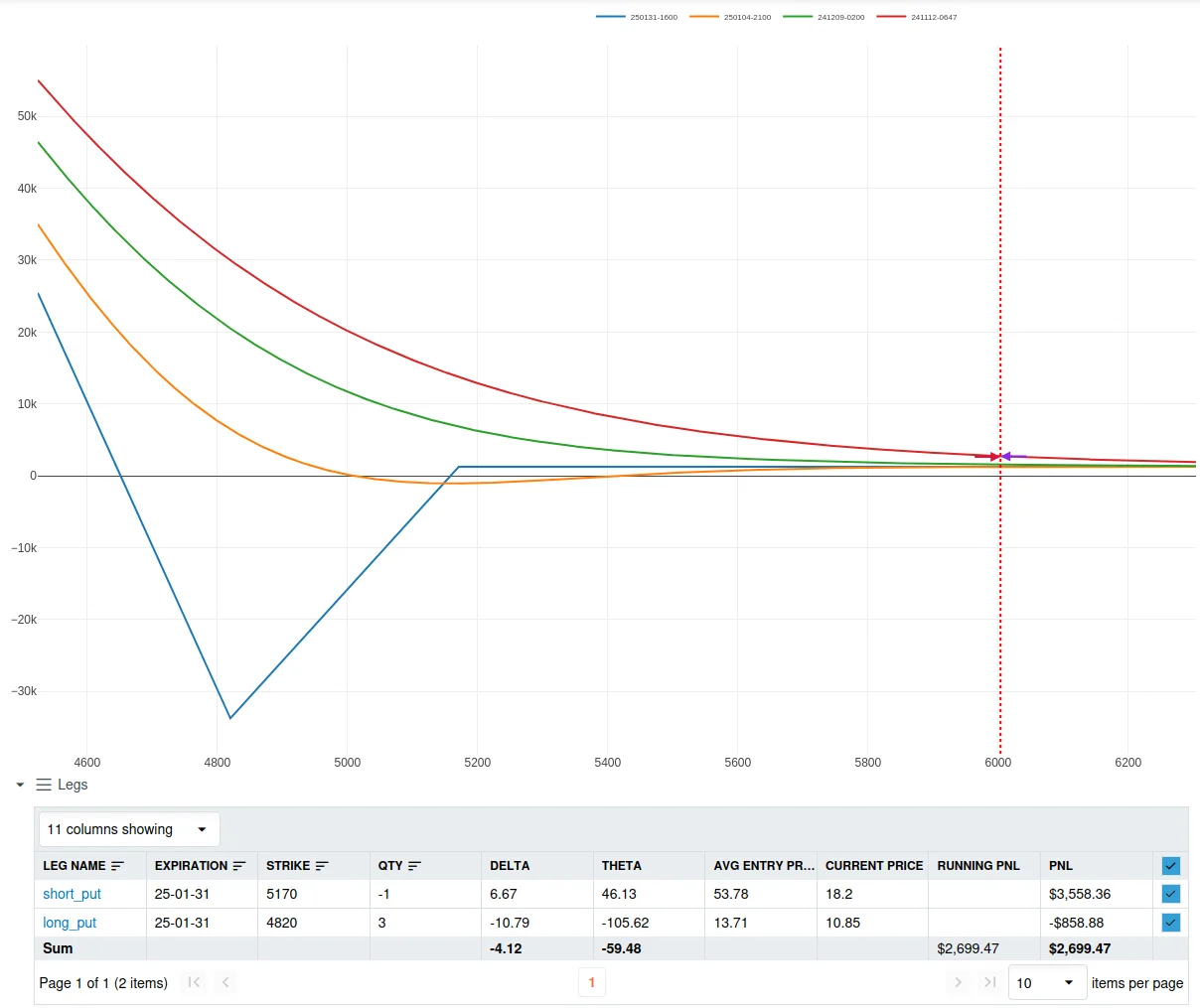Jump to first page with the skip-back icon
This screenshot has height=1008, width=1200.
coord(193,982)
